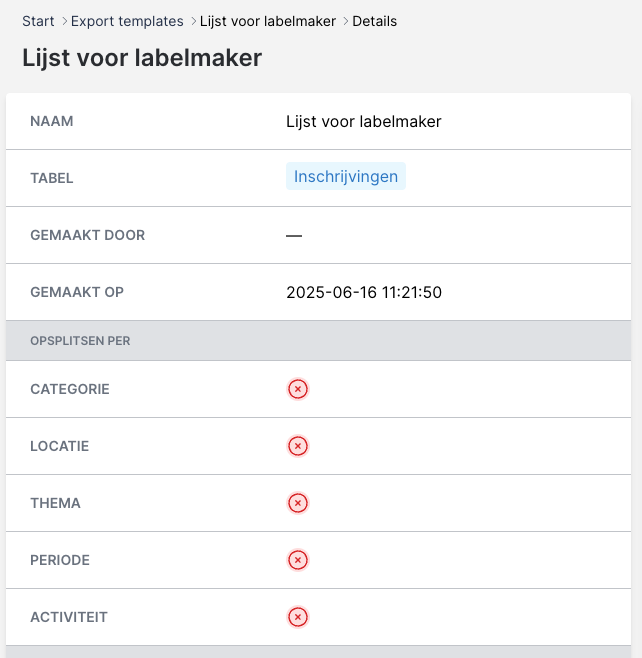The width and height of the screenshot is (642, 658).
Task: Click the Lijst voor labelmaker page heading
Action: 142,58
